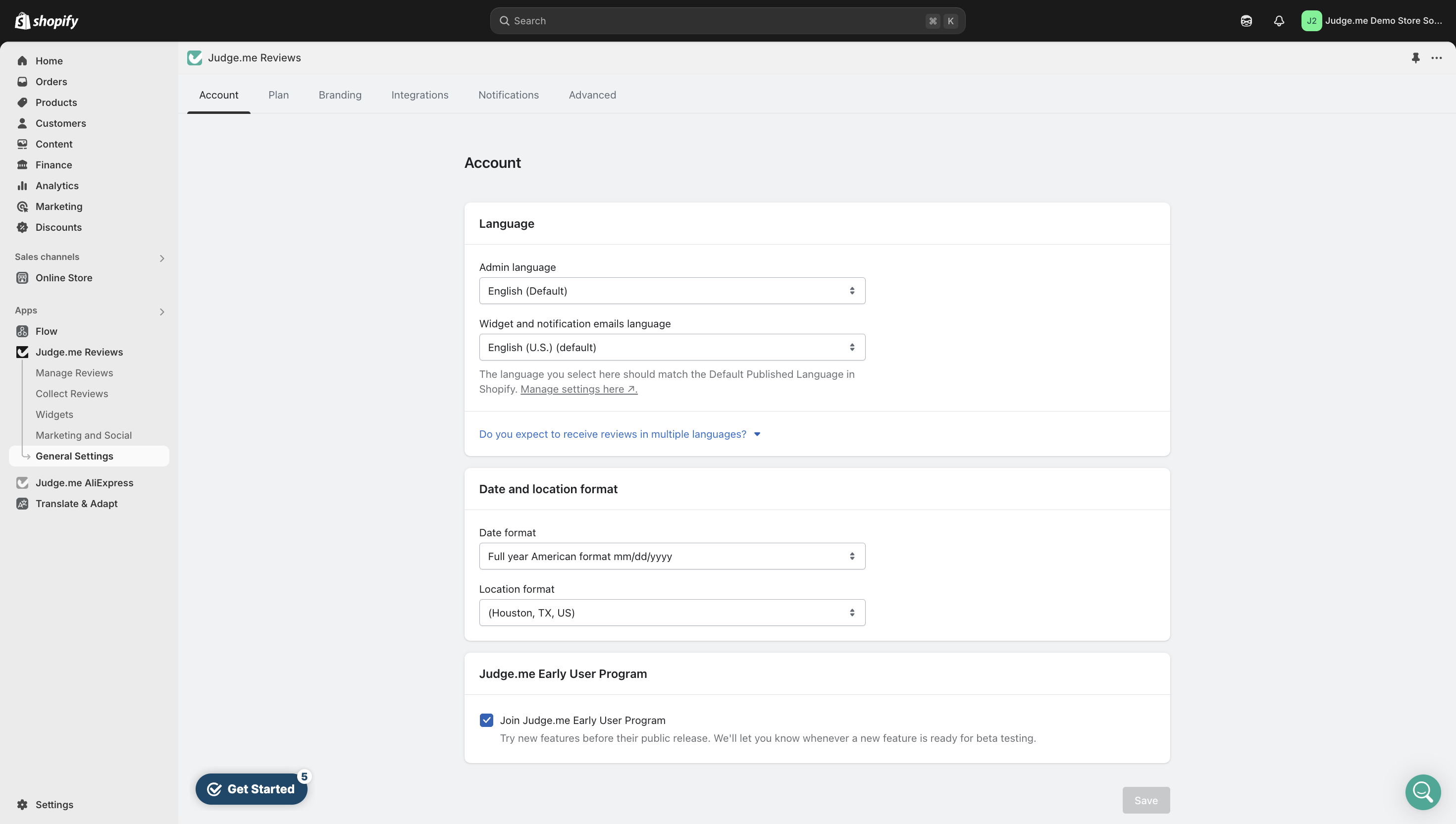The image size is (1456, 824).
Task: Open Marketing and Social in the sidebar
Action: 84,436
